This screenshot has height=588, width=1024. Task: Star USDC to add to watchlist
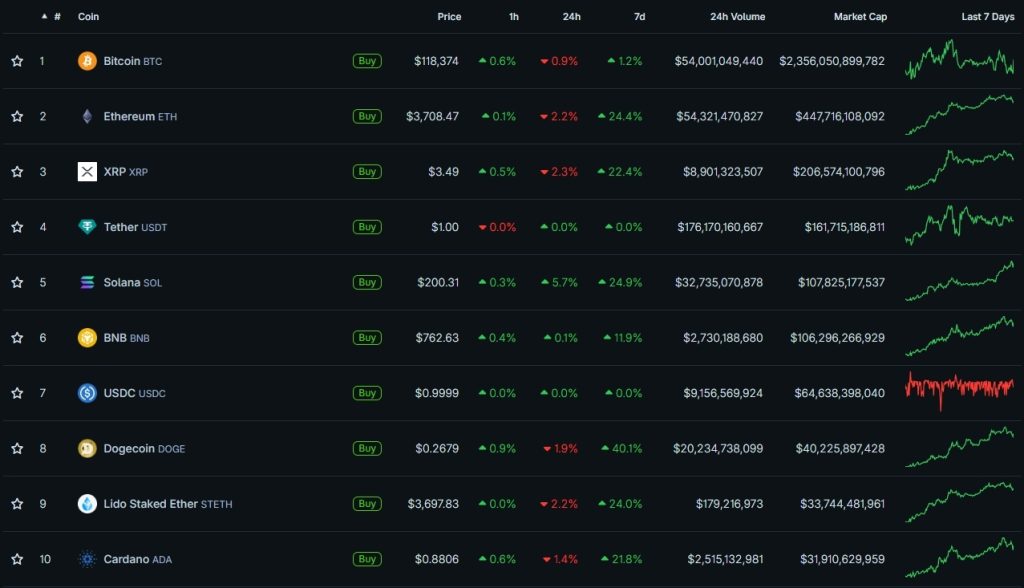click(17, 393)
